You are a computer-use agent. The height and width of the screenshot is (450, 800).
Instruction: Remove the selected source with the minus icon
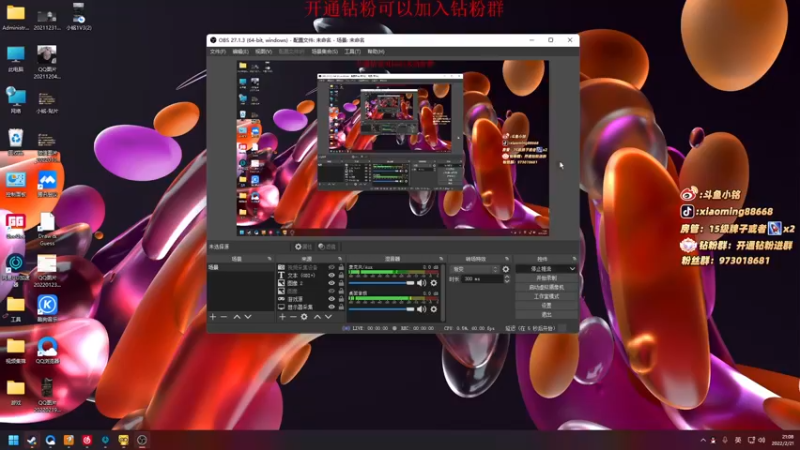coord(293,317)
